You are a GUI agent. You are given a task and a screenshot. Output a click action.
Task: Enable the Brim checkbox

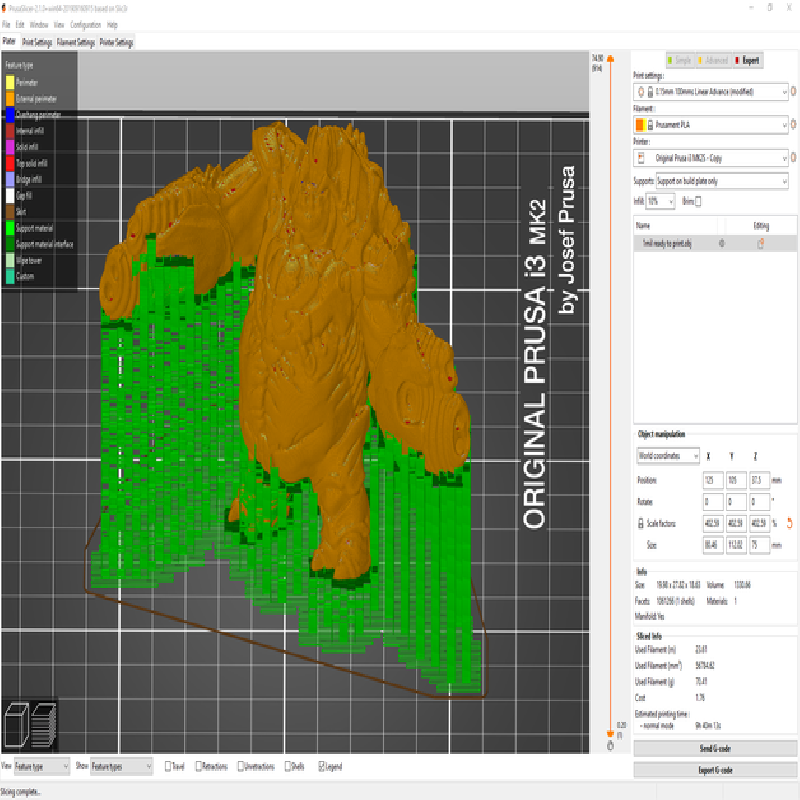(x=698, y=202)
